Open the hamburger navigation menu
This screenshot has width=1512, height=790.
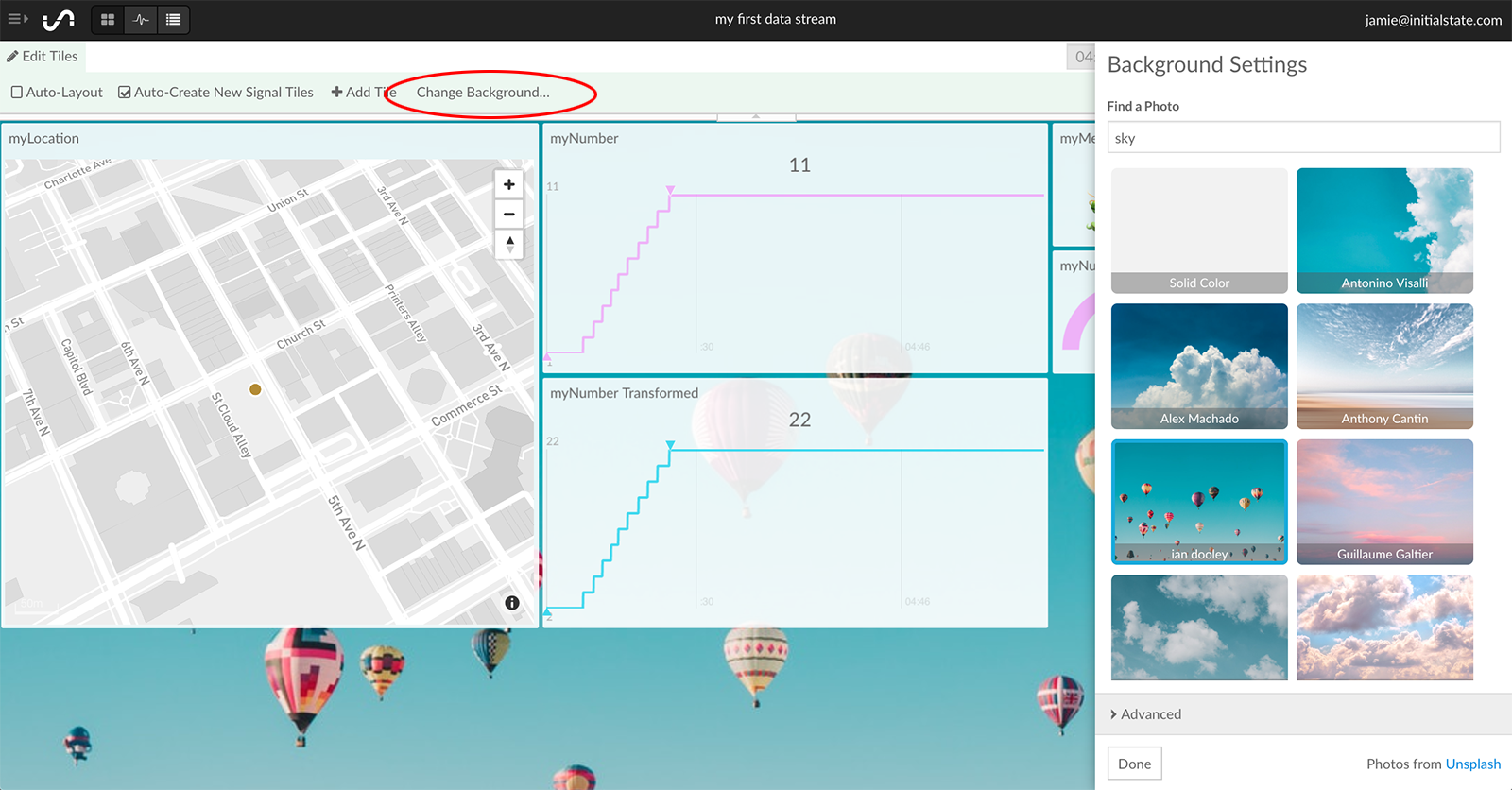[17, 19]
